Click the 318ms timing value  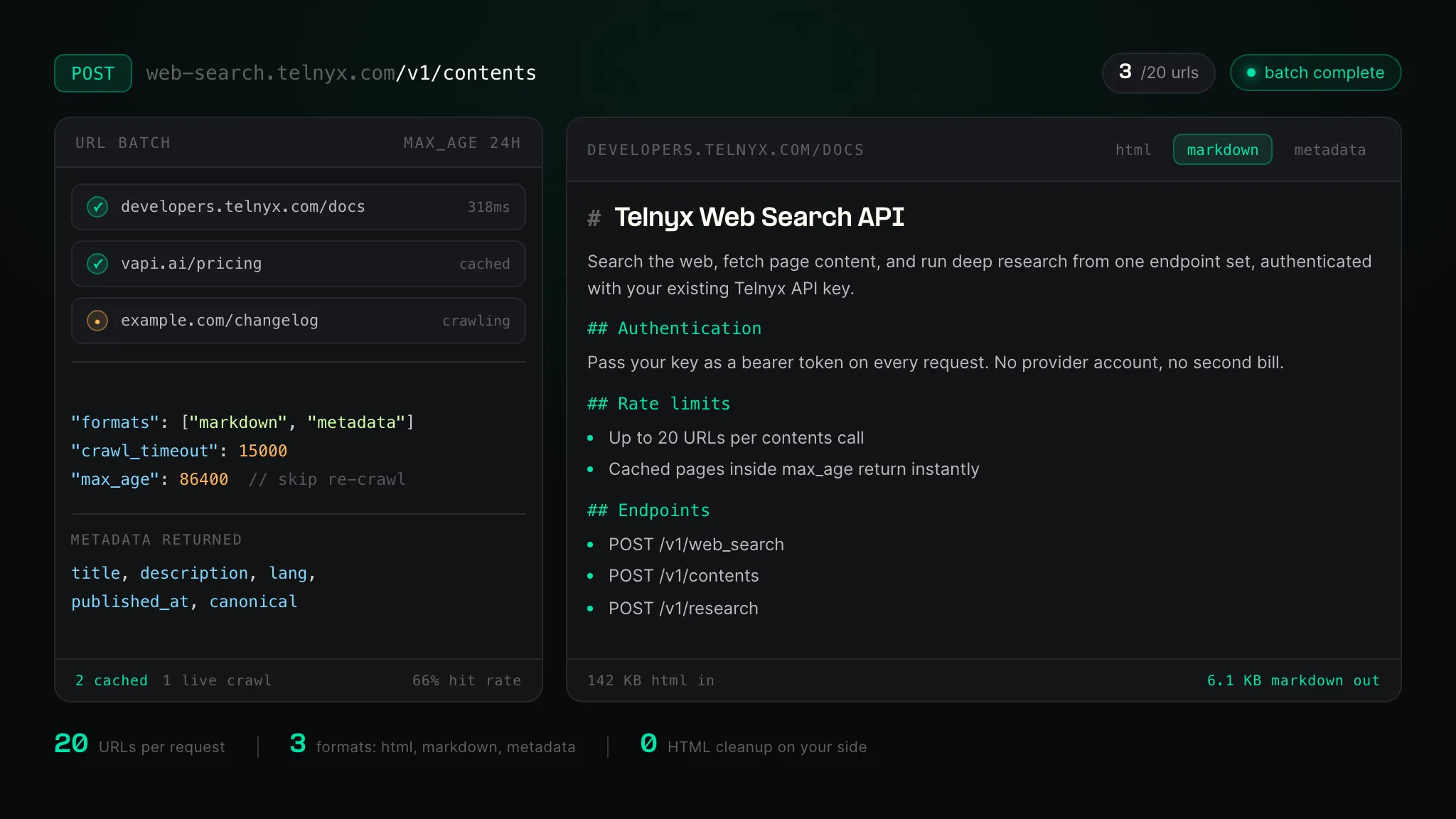(x=488, y=207)
